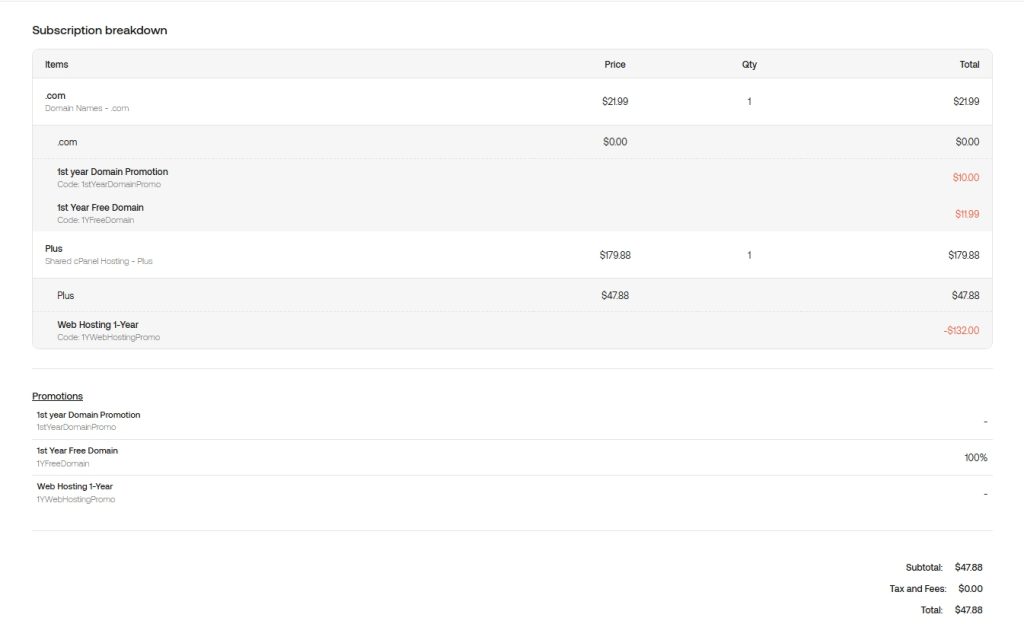Click the Price column header
1024x624 pixels.
pos(615,64)
